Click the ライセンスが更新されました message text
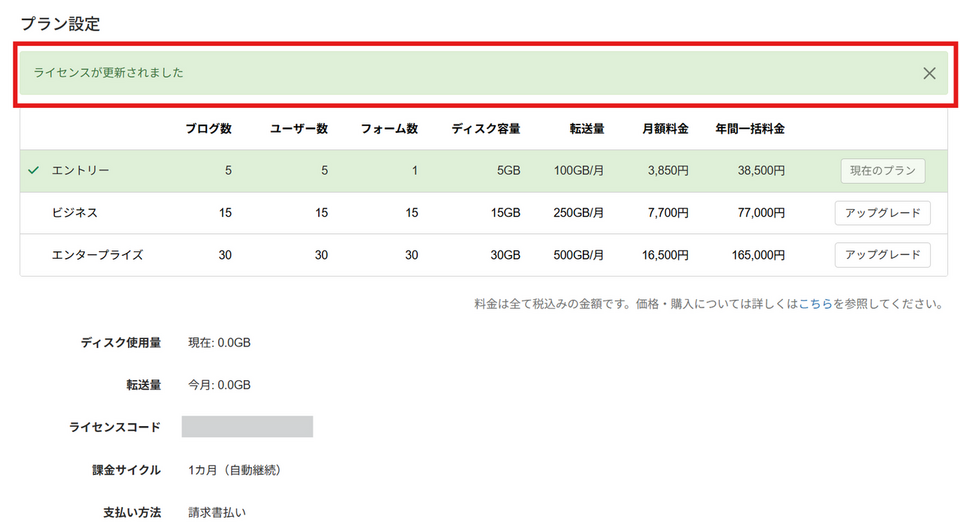 109,73
